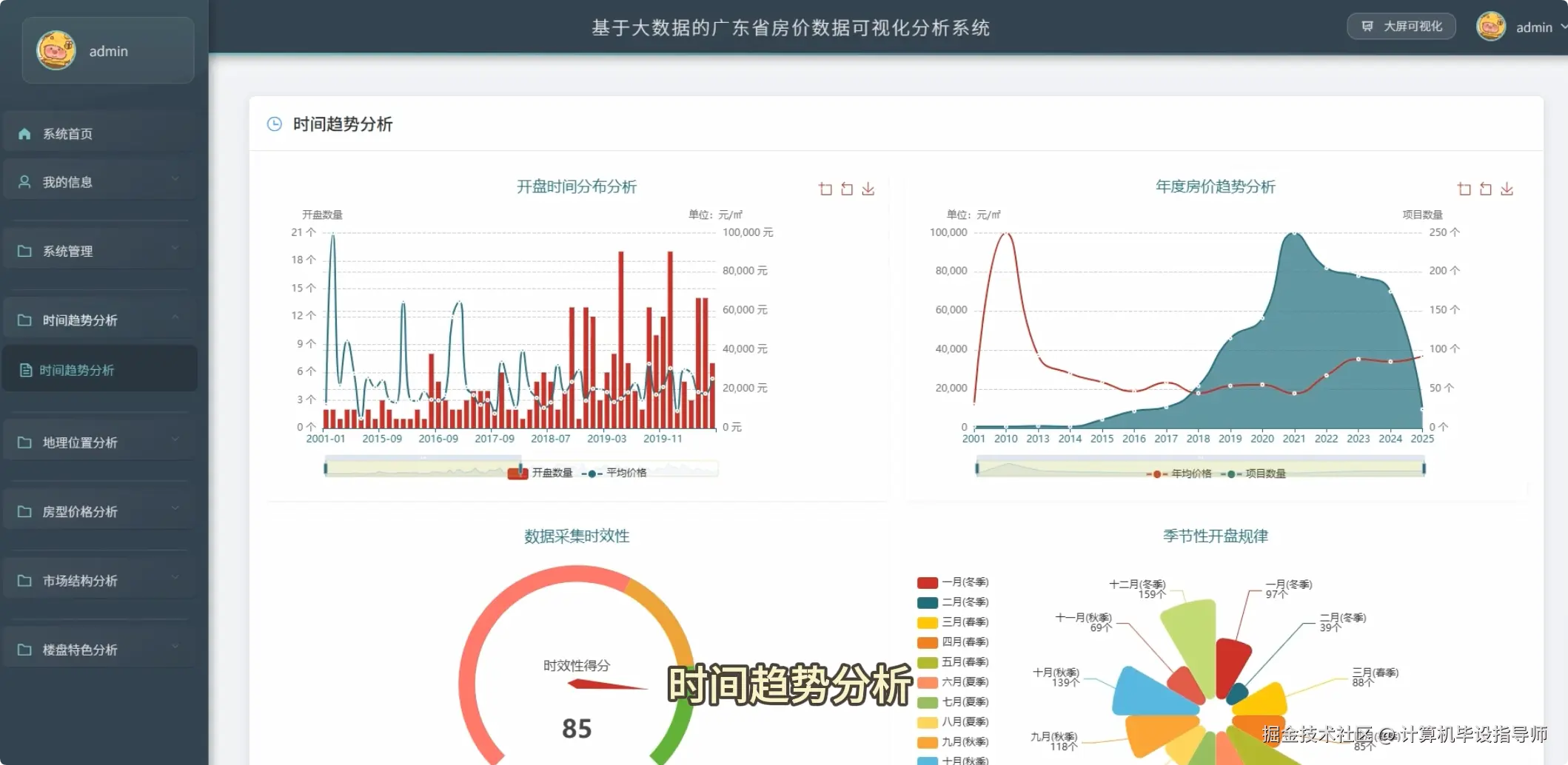1568x765 pixels.
Task: Click download-image icon on 开盘时间分布分析 chart
Action: 868,189
